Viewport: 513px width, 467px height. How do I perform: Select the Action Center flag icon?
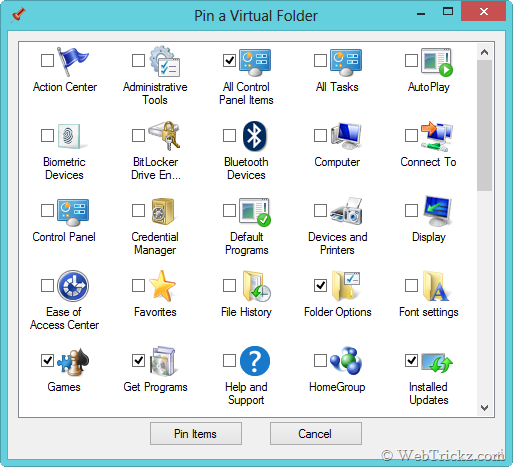pos(73,61)
